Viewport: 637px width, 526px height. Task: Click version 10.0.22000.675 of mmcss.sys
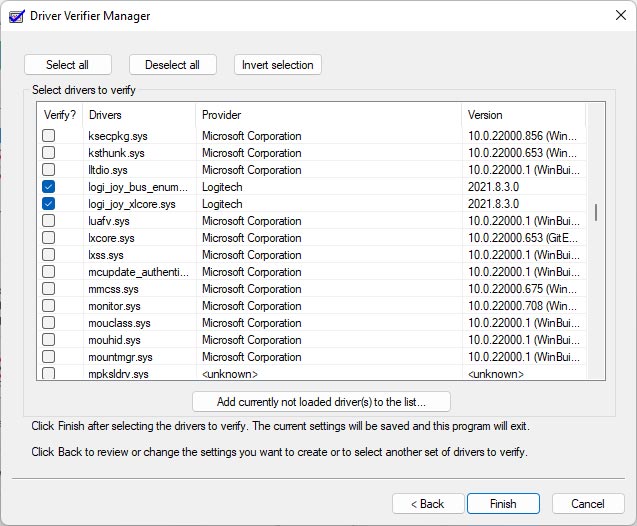[x=522, y=289]
